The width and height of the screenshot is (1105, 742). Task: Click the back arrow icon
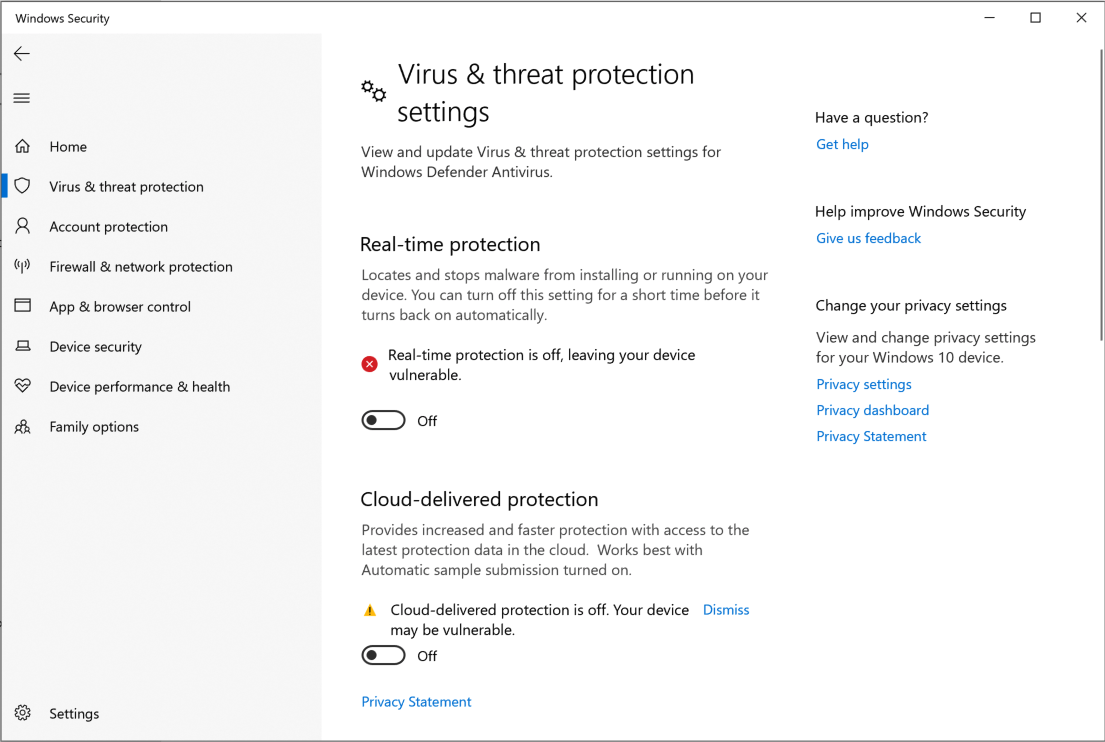[x=22, y=54]
